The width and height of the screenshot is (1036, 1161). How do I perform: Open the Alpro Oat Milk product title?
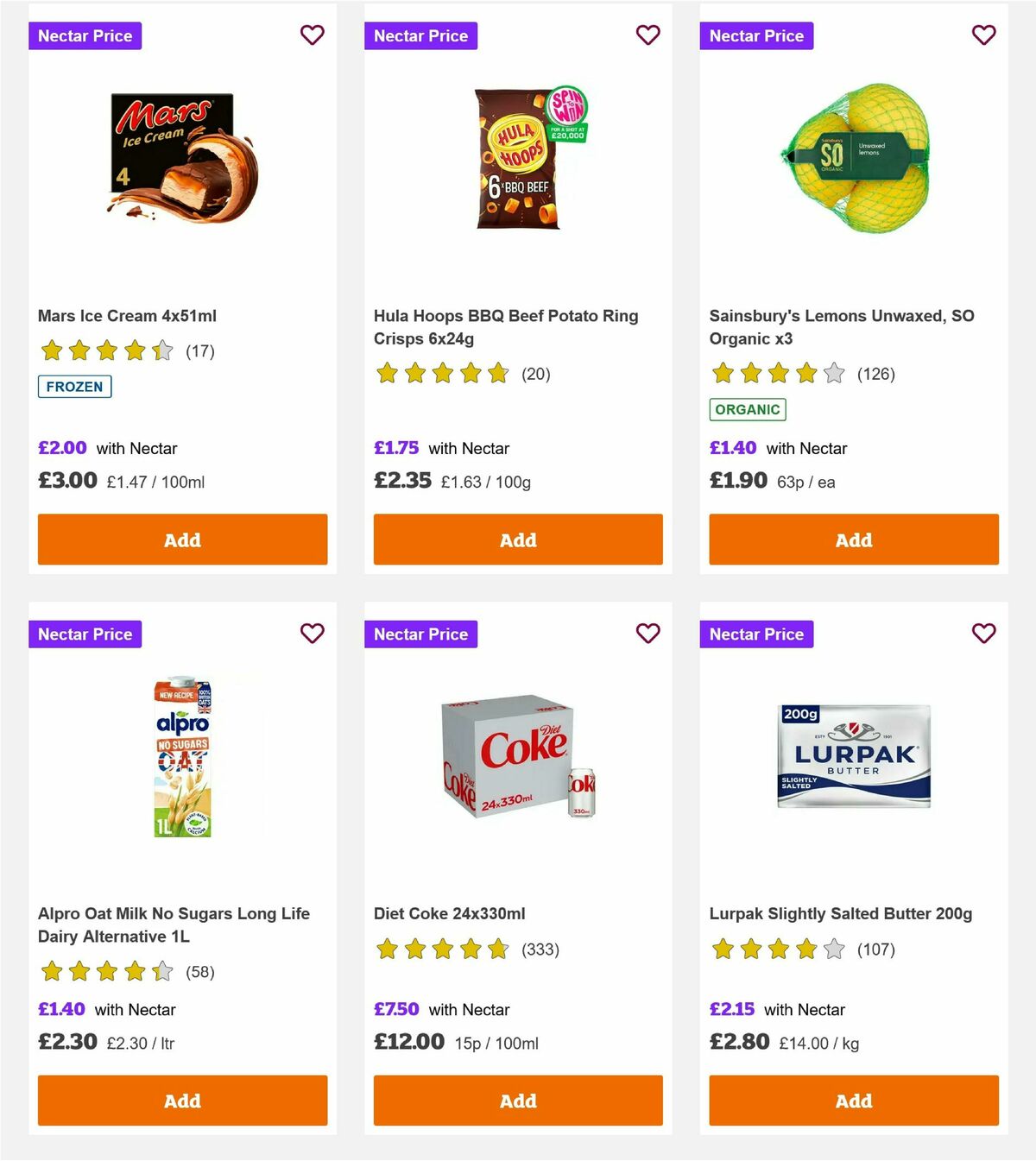[x=174, y=924]
